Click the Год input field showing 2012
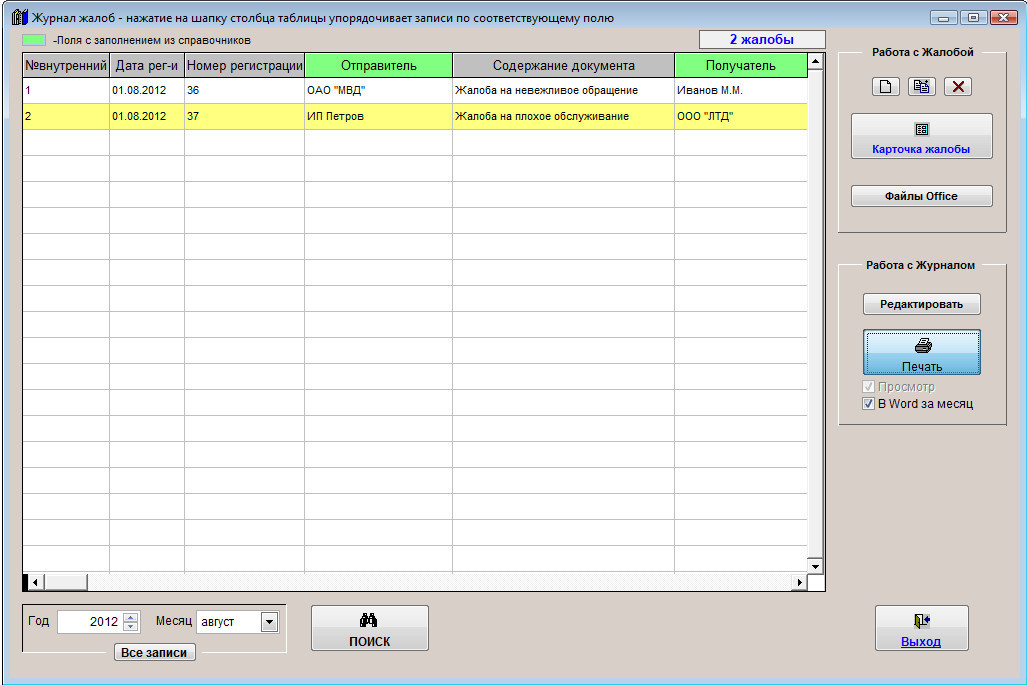This screenshot has height=685, width=1027. 90,621
